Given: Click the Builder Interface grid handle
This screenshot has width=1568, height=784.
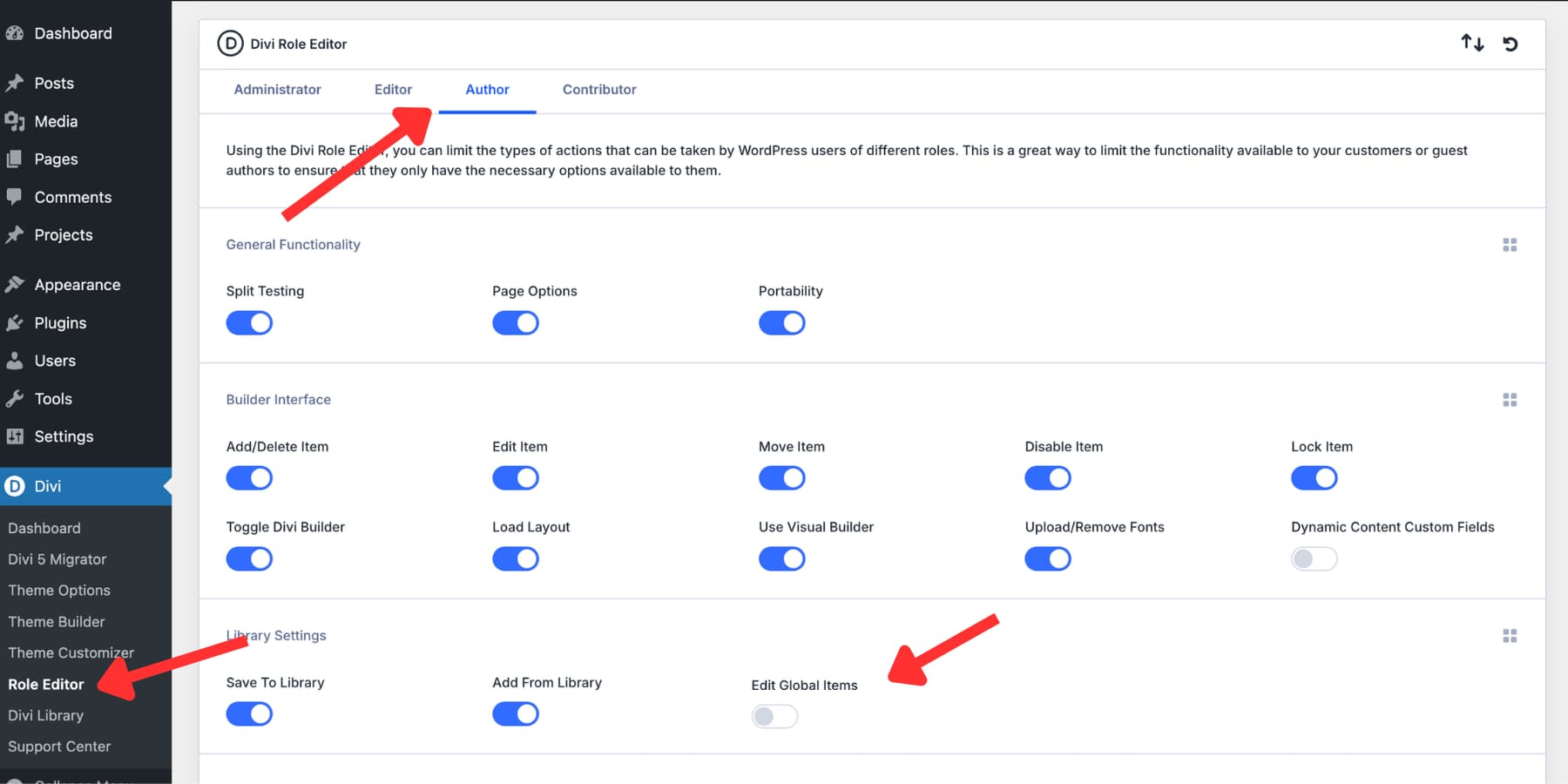Looking at the screenshot, I should tap(1510, 400).
